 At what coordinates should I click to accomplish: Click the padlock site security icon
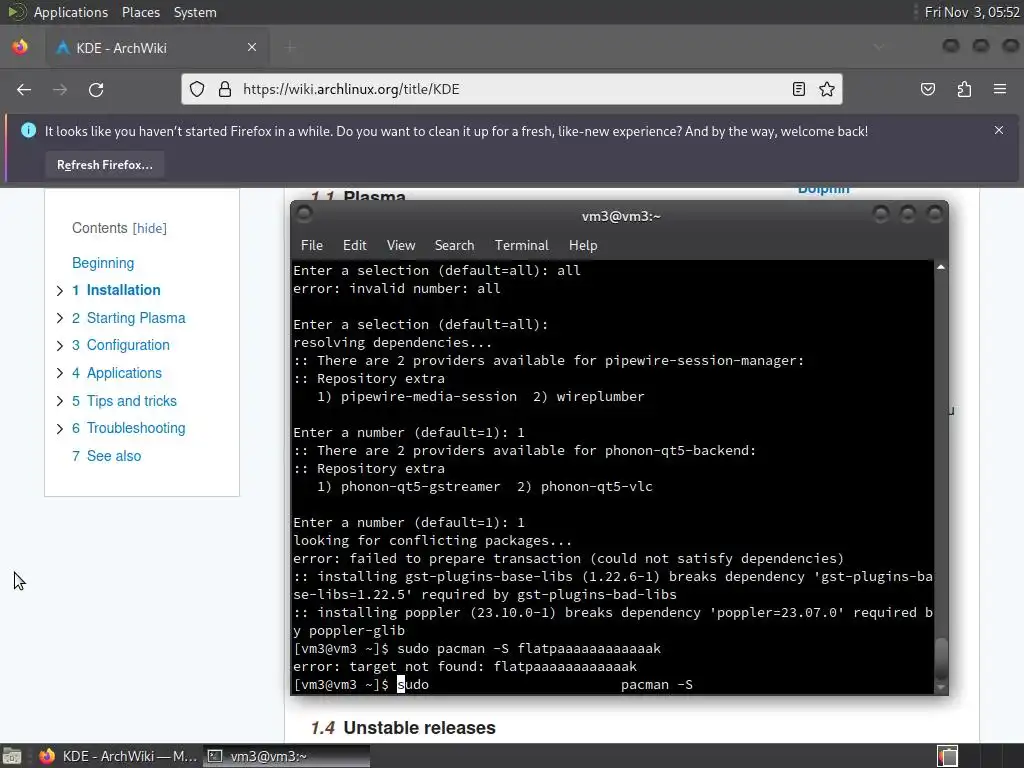225,89
